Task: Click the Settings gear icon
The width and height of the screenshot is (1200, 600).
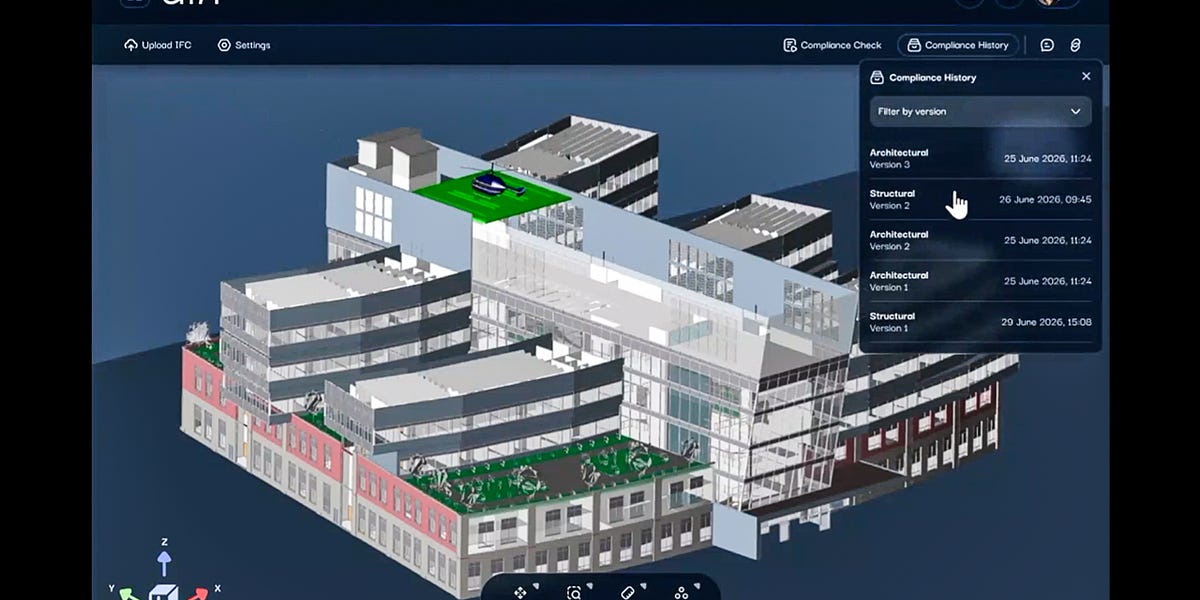Action: [x=224, y=45]
